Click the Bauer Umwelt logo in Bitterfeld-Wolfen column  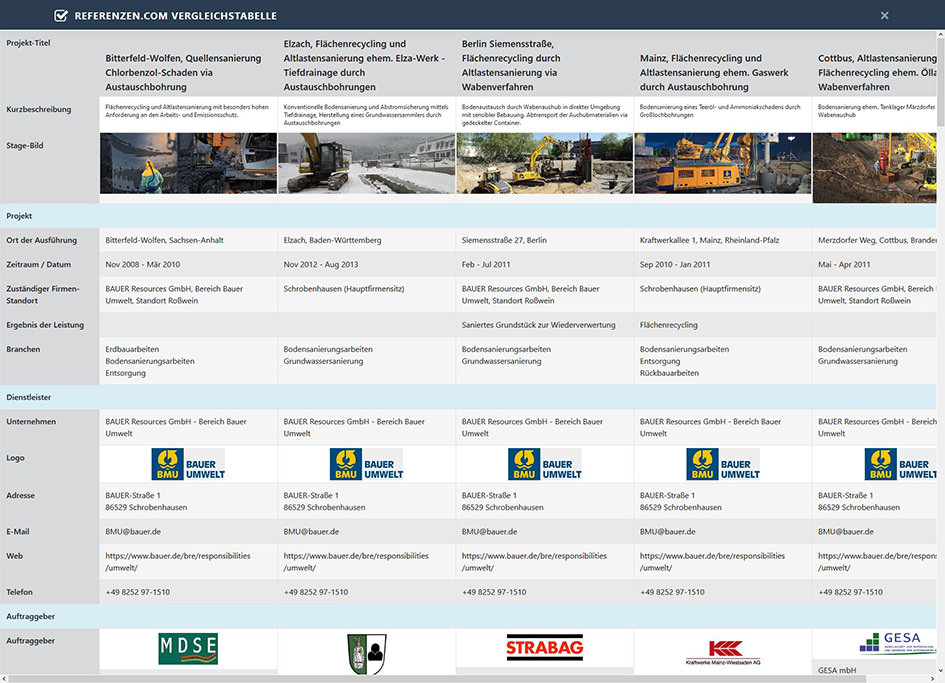[x=188, y=464]
